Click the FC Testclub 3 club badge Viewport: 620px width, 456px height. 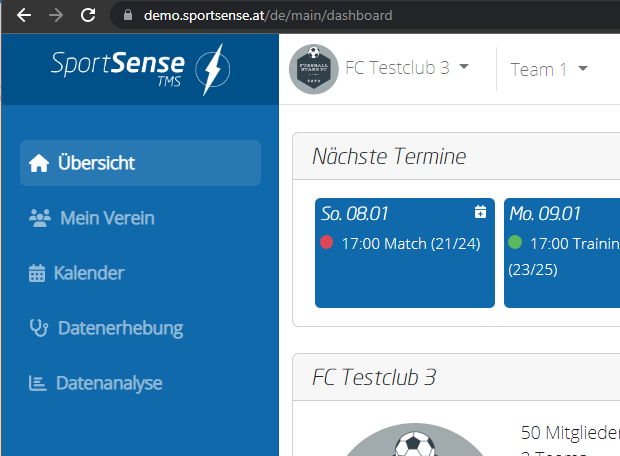click(312, 68)
